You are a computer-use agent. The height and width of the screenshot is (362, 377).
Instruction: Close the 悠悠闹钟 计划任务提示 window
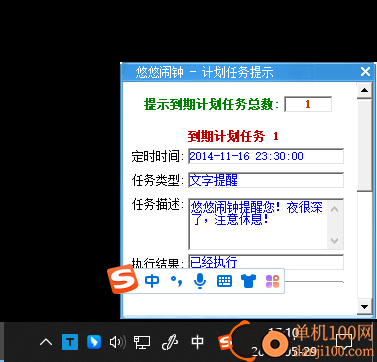tap(365, 72)
